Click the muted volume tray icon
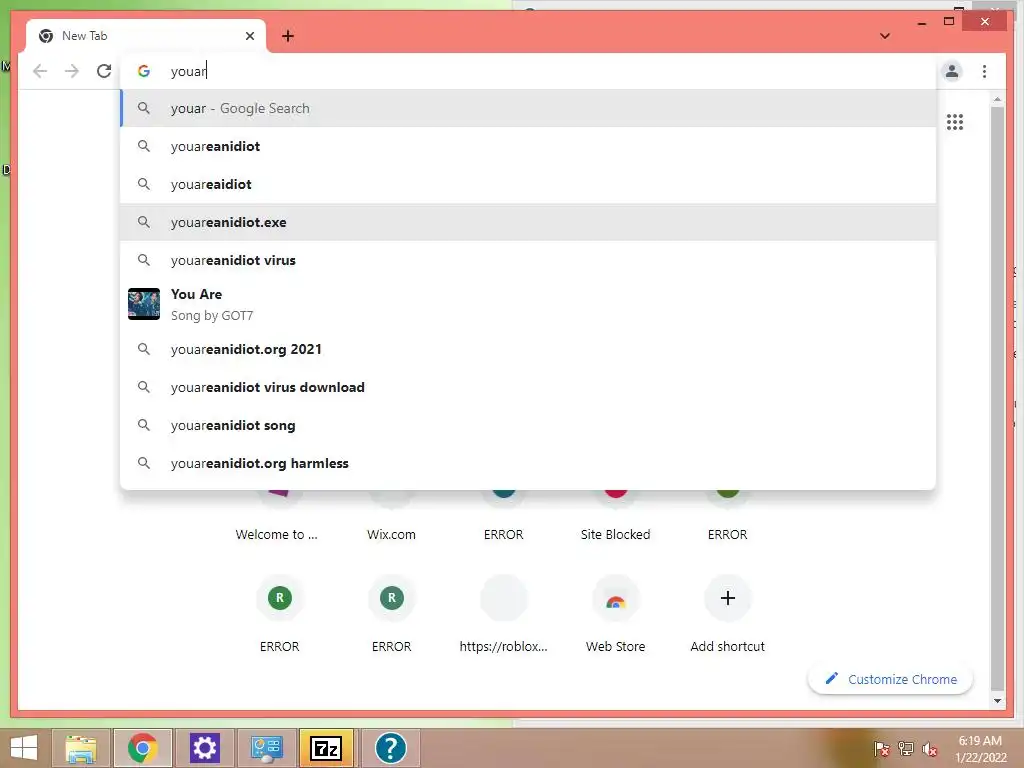This screenshot has width=1024, height=768. (x=930, y=748)
